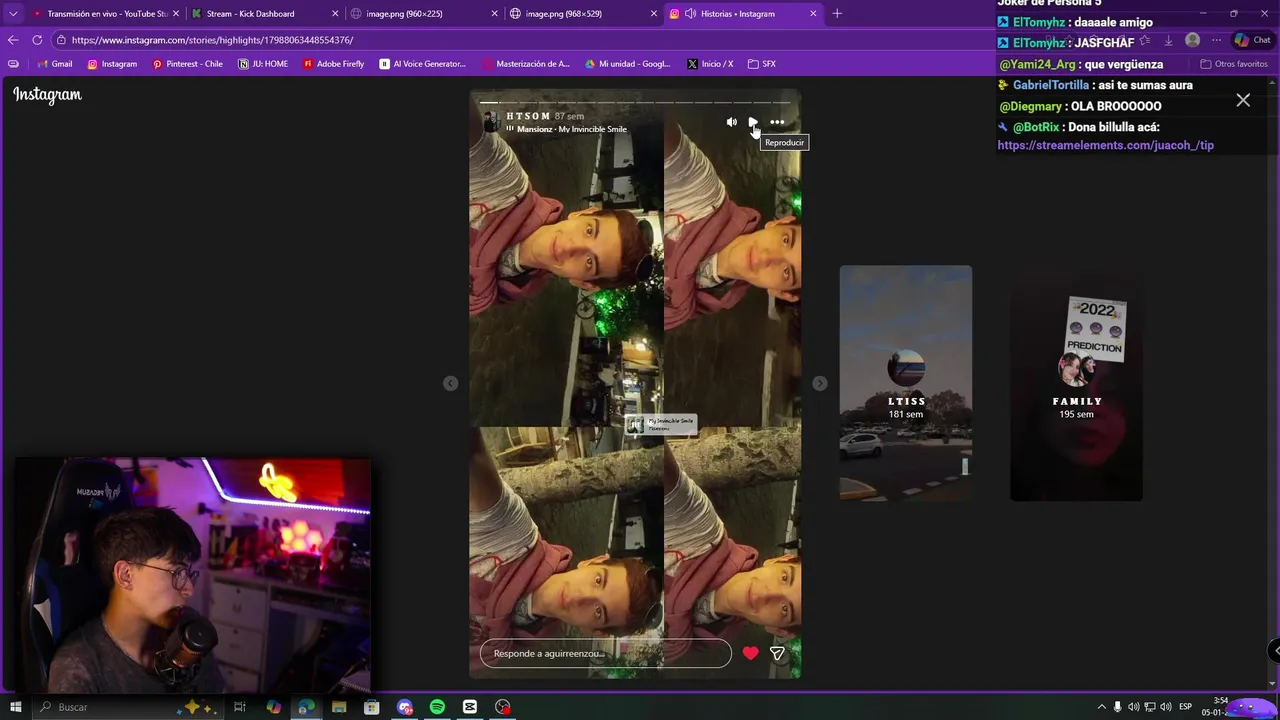Open the Mansionz My Invincible Smile song link
Screen dimensions: 1280x720
pos(571,129)
